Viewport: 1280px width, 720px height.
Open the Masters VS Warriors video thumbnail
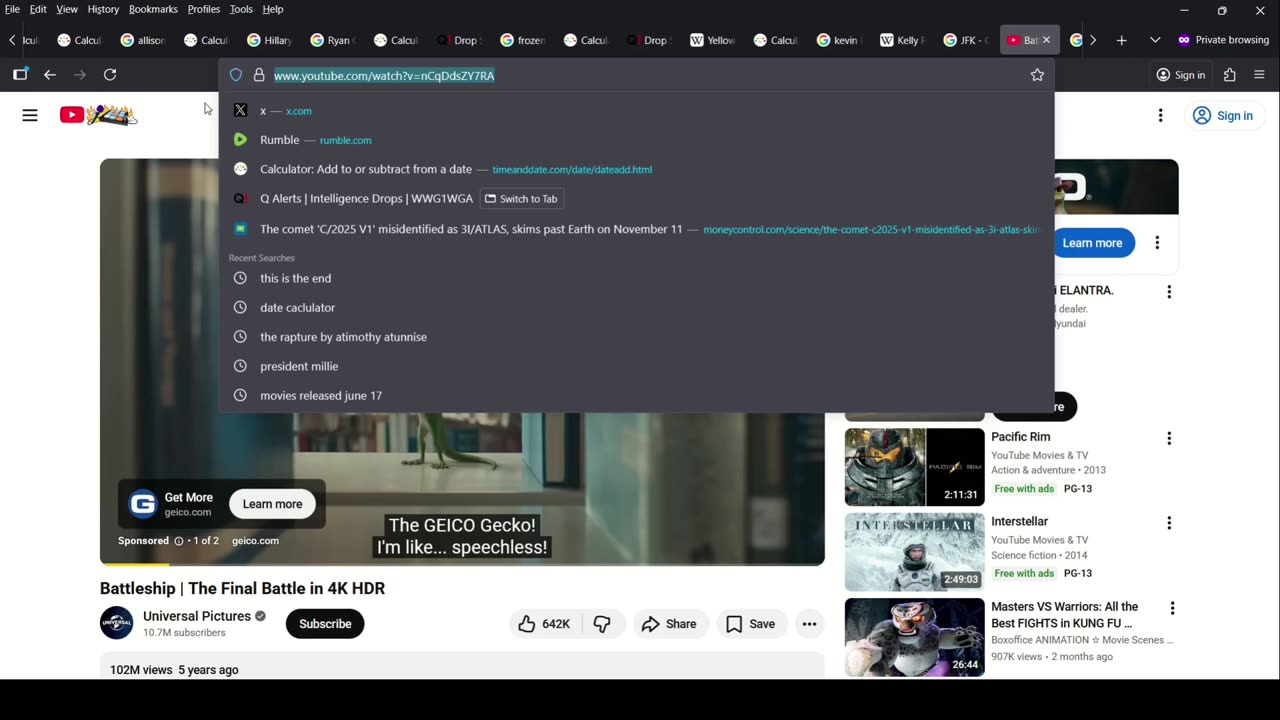[914, 637]
